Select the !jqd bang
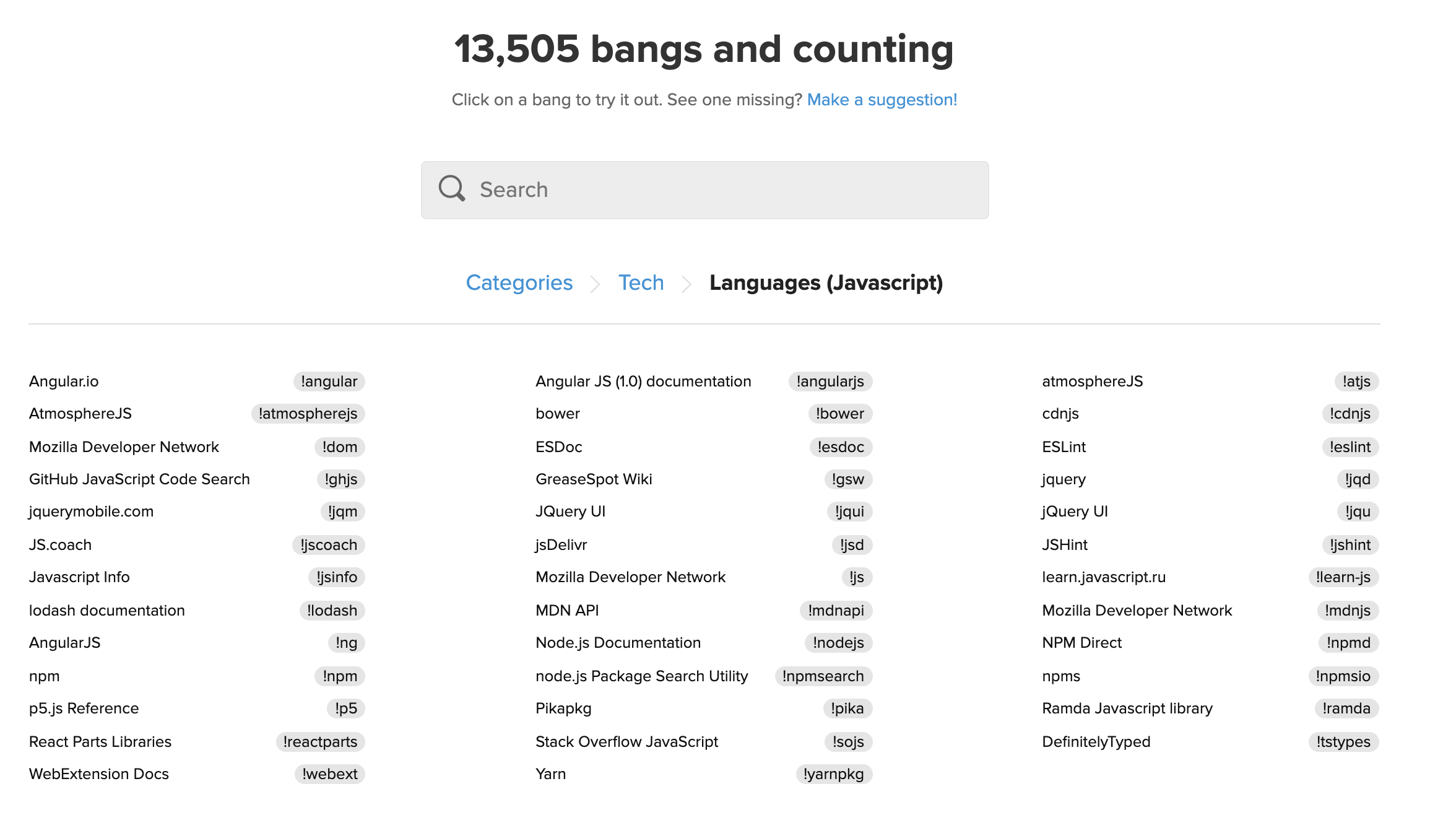Image resolution: width=1456 pixels, height=815 pixels. pyautogui.click(x=1358, y=479)
